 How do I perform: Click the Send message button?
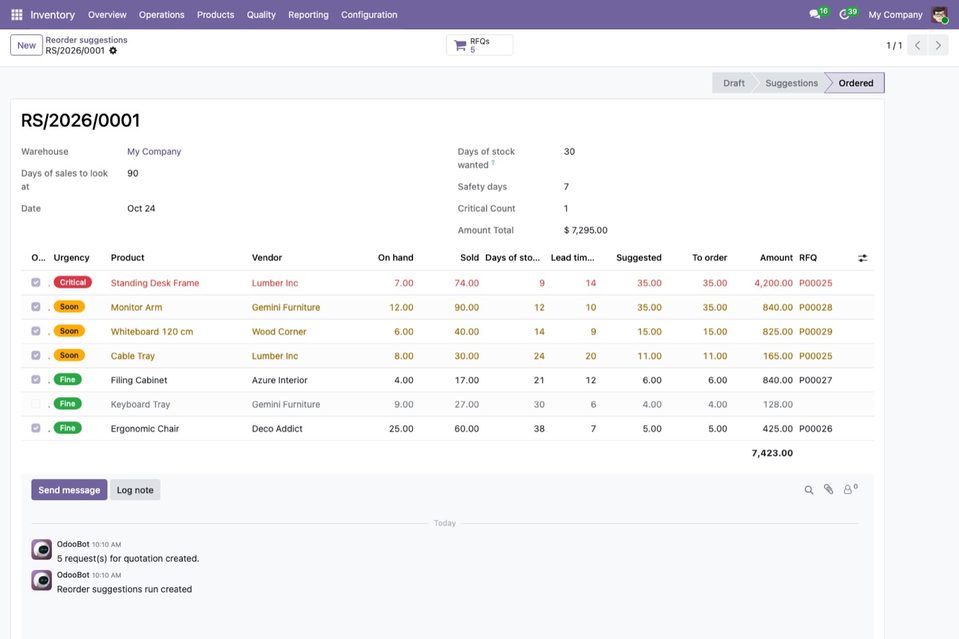(x=69, y=490)
